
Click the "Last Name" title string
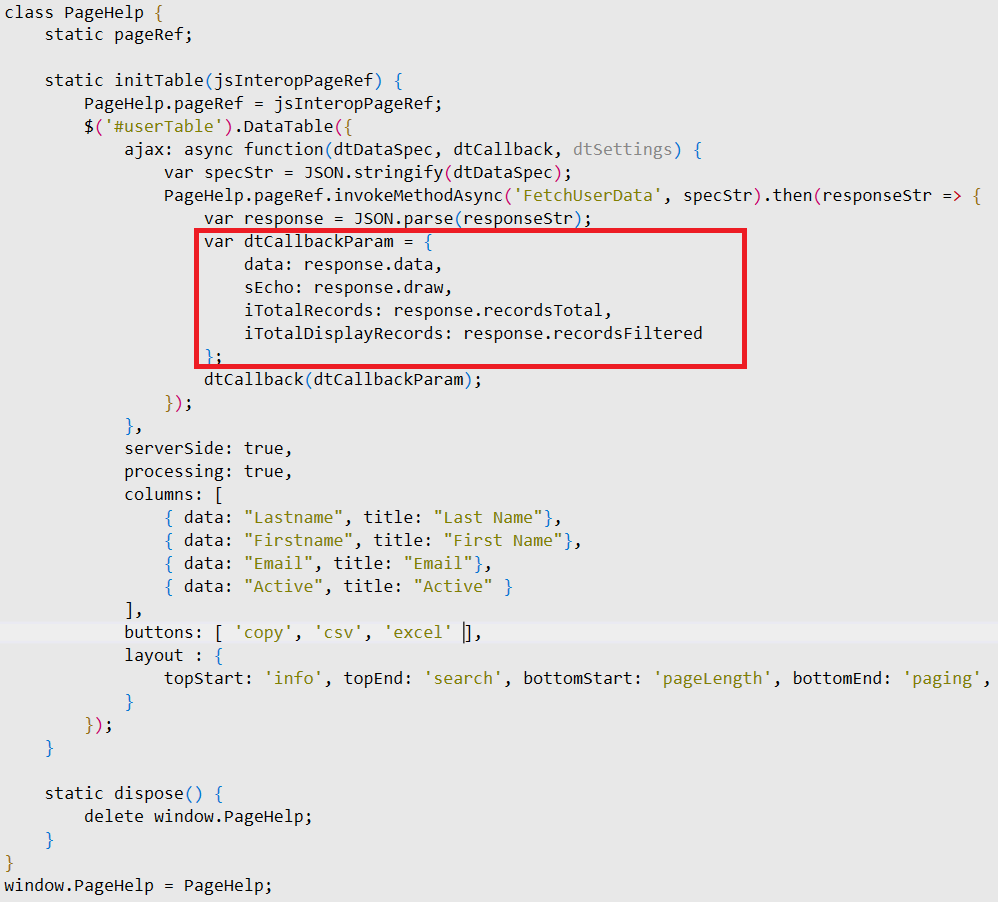tap(488, 518)
